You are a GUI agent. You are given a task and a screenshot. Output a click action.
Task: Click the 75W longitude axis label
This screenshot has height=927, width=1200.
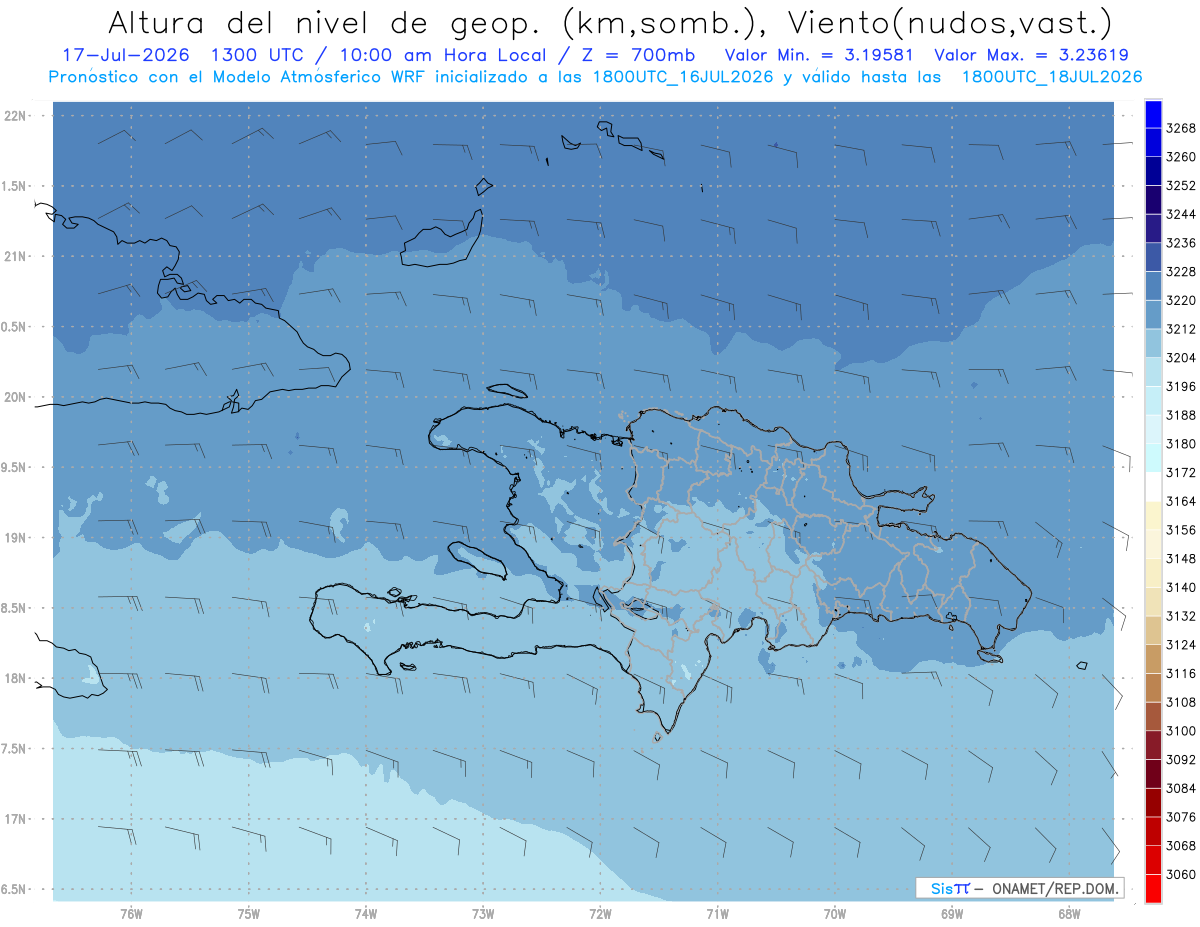(x=248, y=914)
